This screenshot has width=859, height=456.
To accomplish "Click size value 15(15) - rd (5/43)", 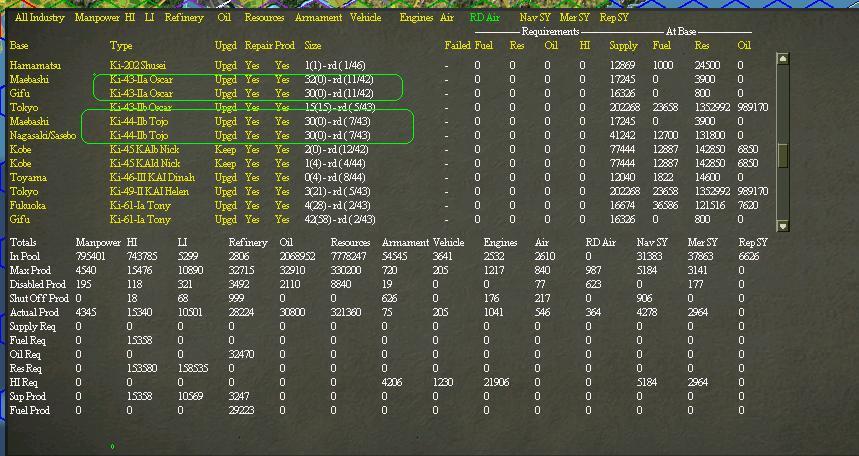I will pyautogui.click(x=340, y=107).
